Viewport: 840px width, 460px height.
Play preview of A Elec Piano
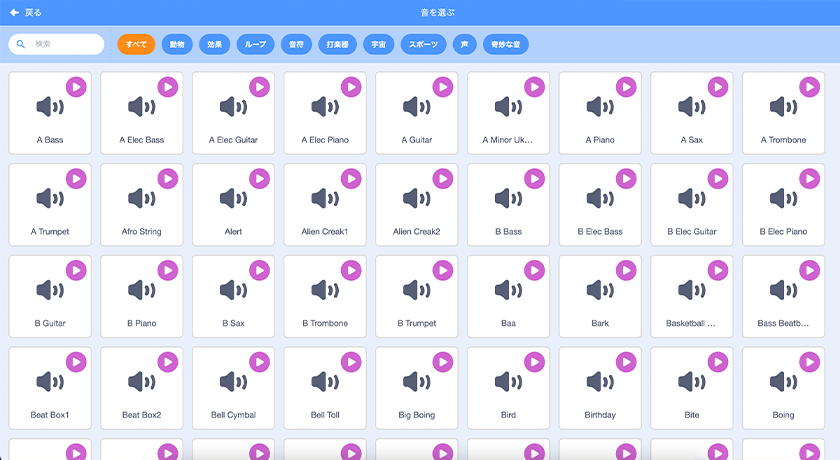pos(351,87)
